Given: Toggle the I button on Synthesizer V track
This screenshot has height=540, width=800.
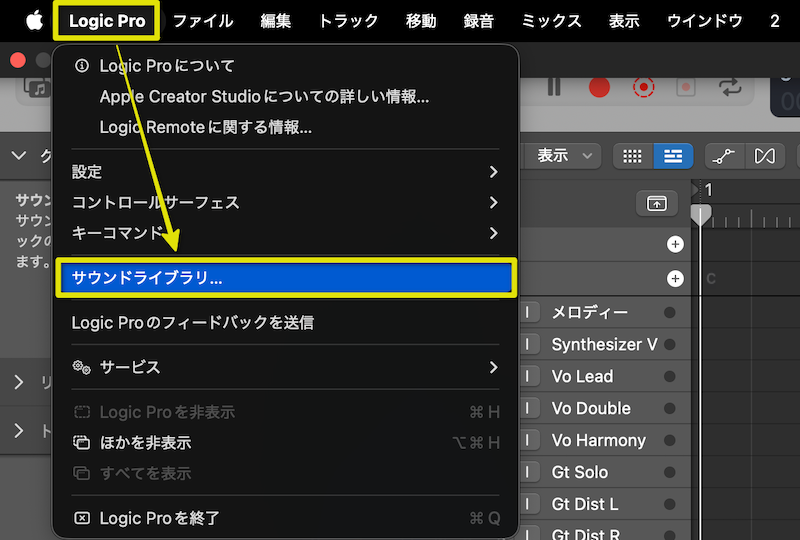Looking at the screenshot, I should coord(528,345).
